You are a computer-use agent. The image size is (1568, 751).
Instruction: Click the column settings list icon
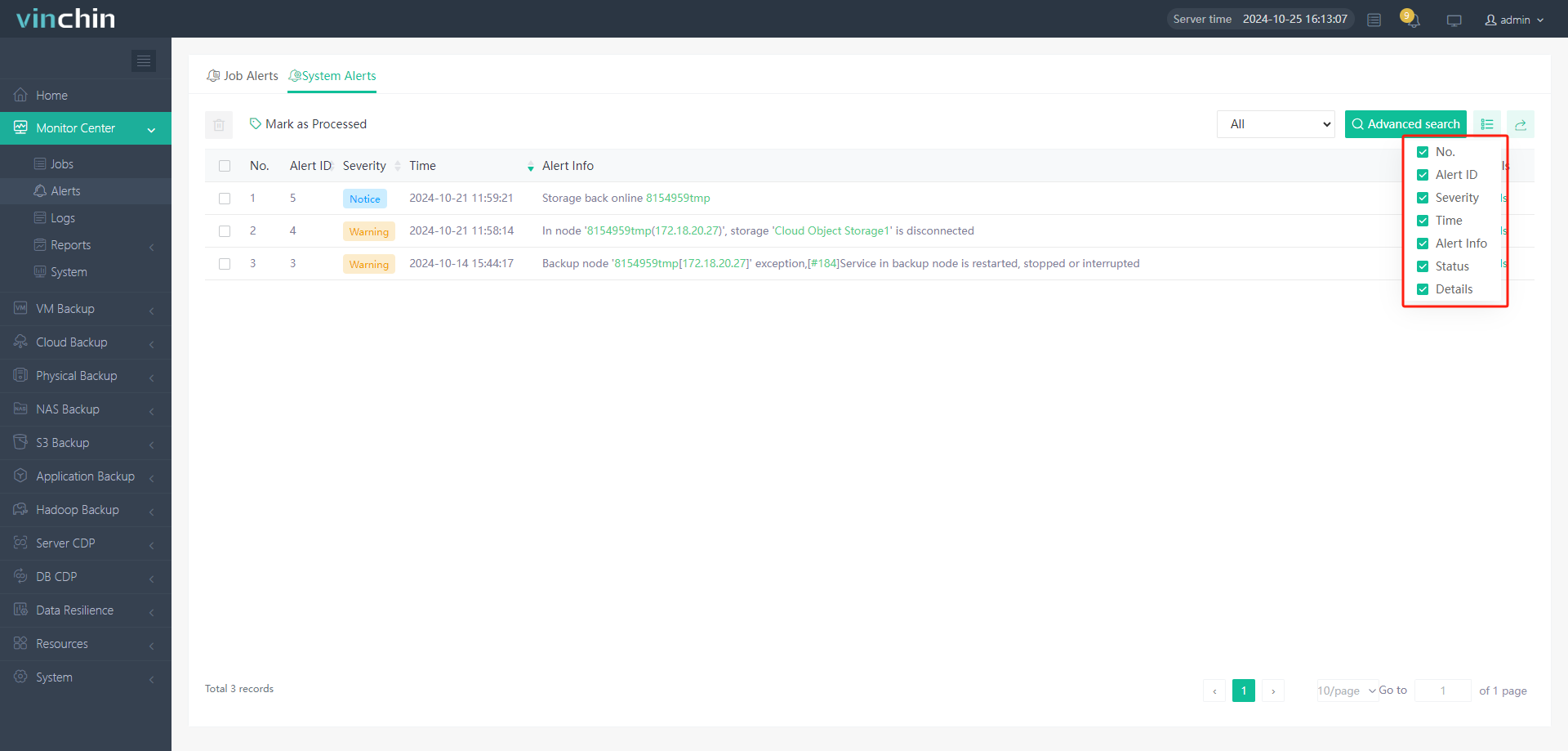pos(1487,124)
